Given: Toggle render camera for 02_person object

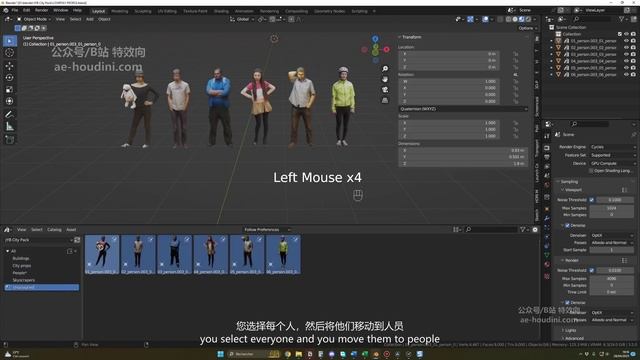Looking at the screenshot, I should point(633,48).
